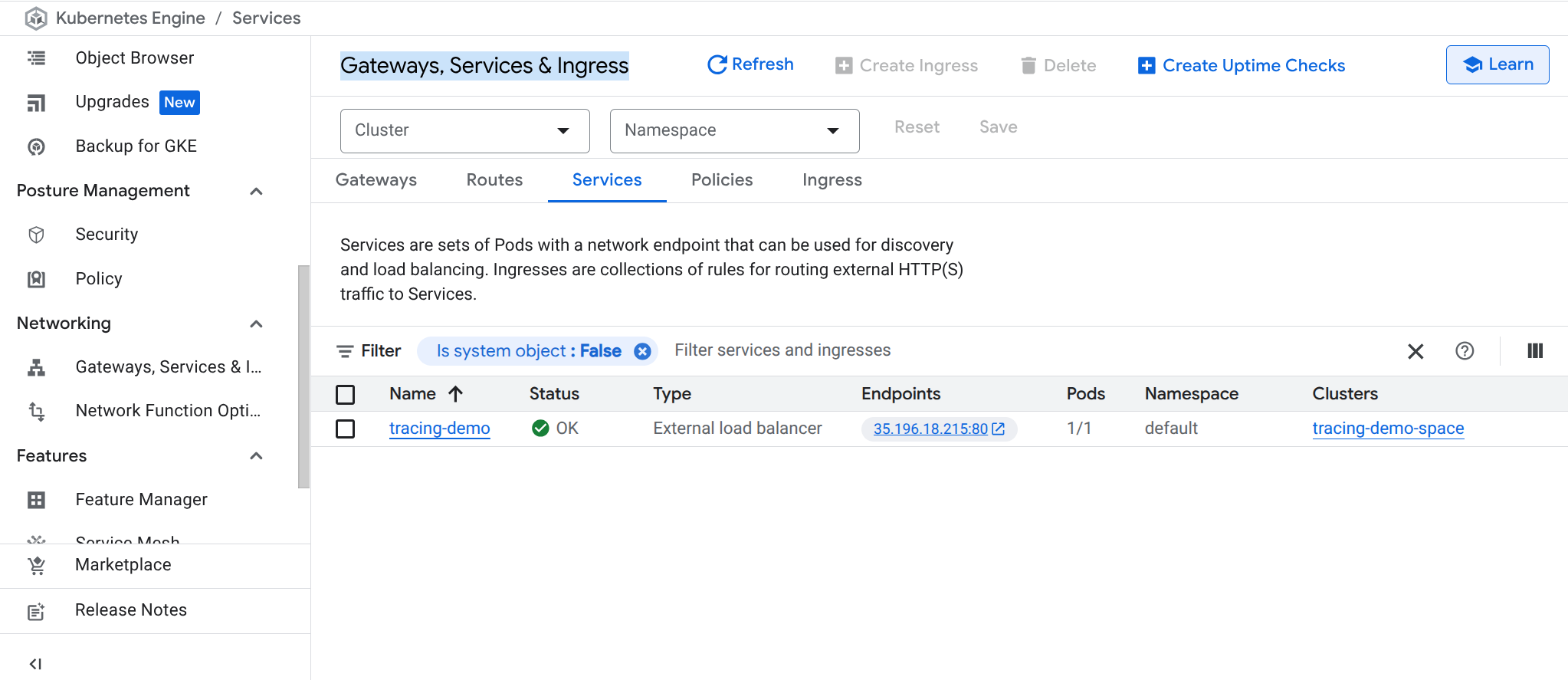Click the Gateways, Services & Ingress sidebar icon
Image resolution: width=1568 pixels, height=680 pixels.
36,367
